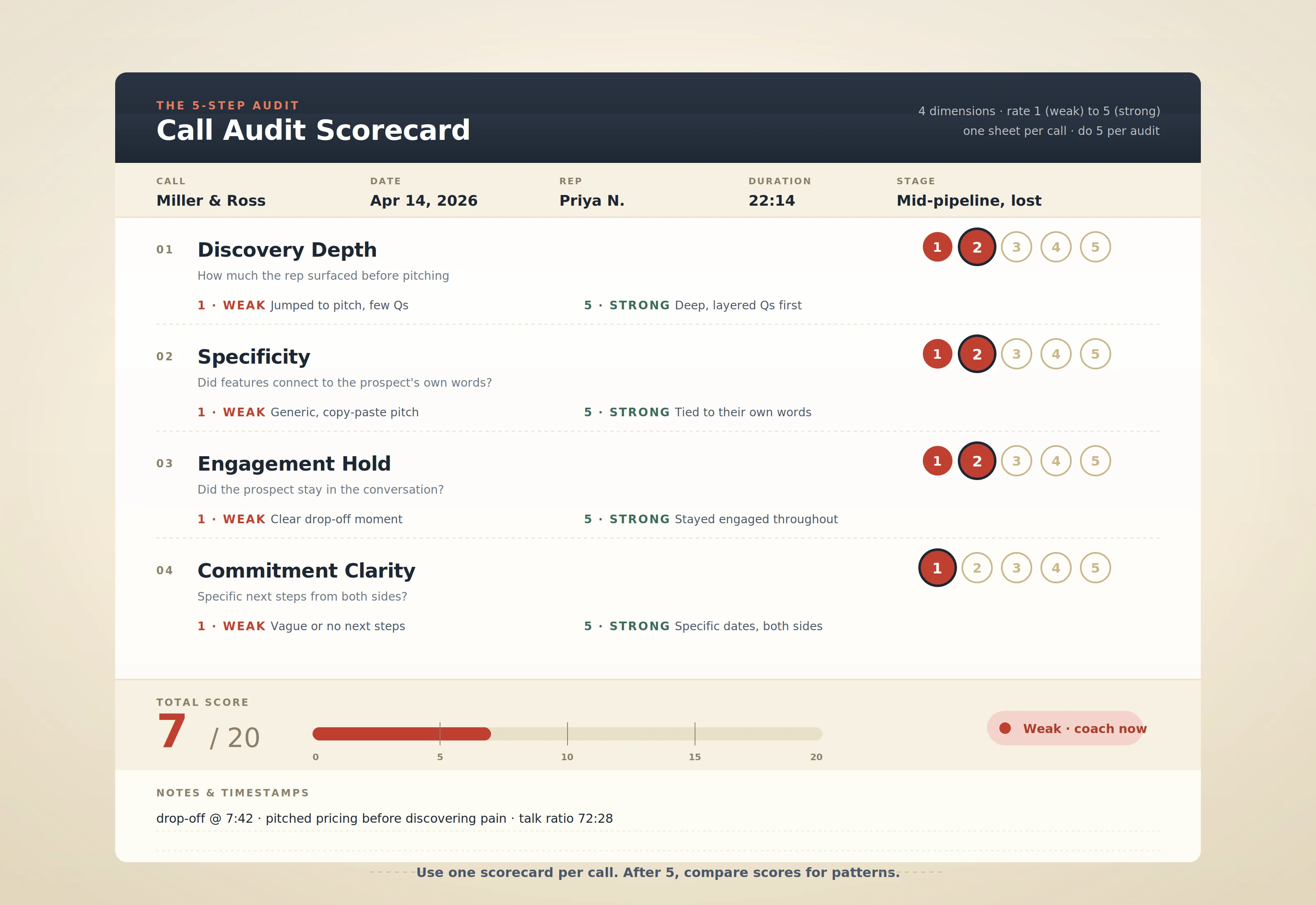Deselect the highlighted 2 on Discovery Depth
This screenshot has height=905, width=1316.
click(977, 247)
